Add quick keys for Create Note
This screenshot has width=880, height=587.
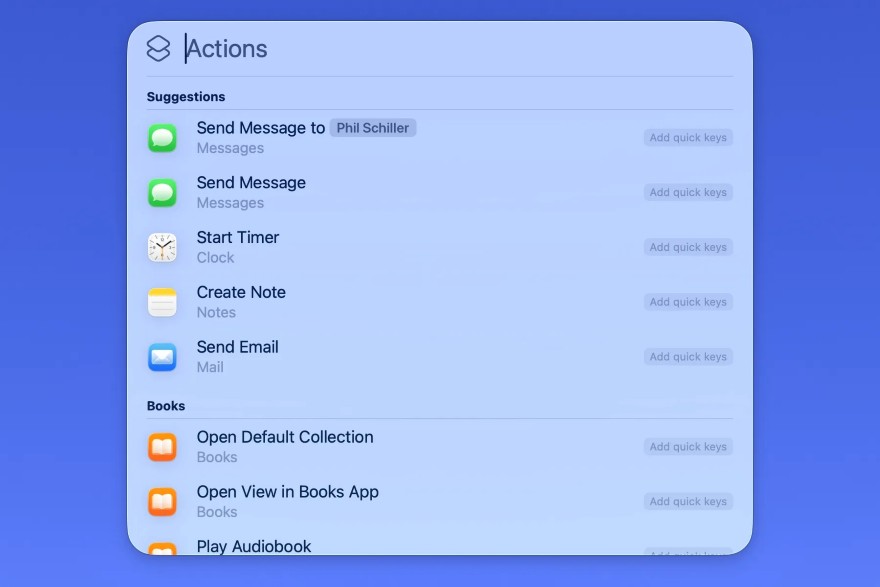click(688, 301)
